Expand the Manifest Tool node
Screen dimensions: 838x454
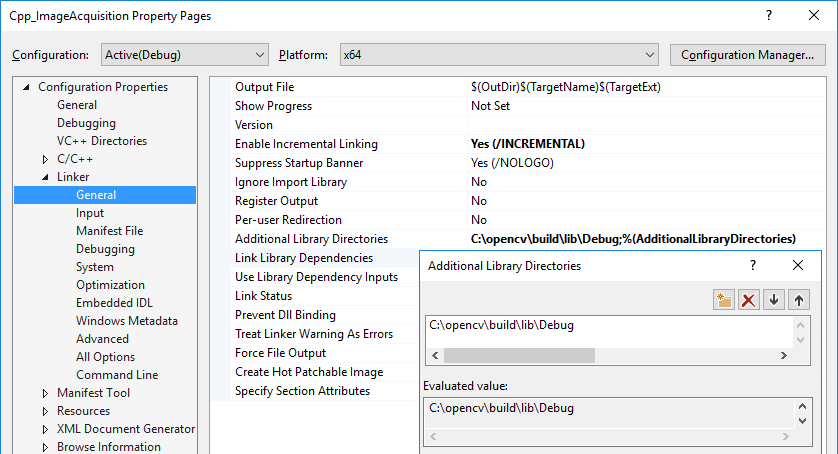coord(45,394)
